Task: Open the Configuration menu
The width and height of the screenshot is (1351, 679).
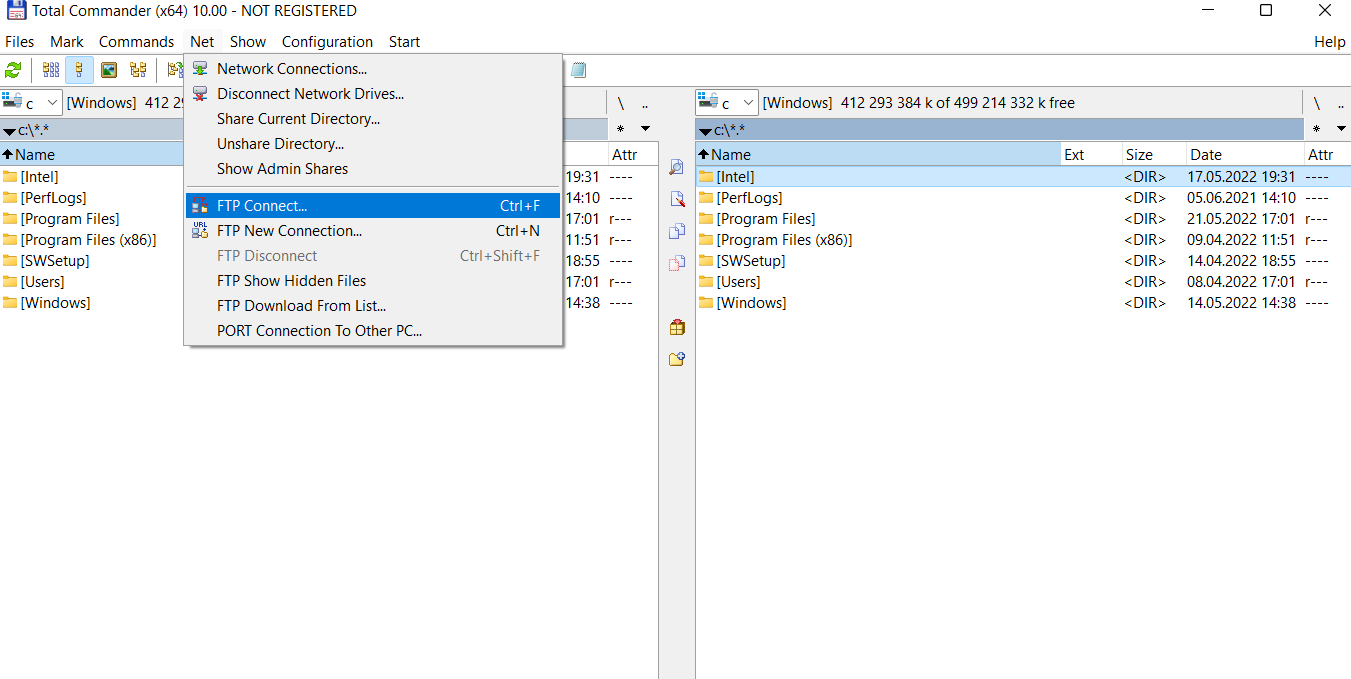Action: point(327,42)
